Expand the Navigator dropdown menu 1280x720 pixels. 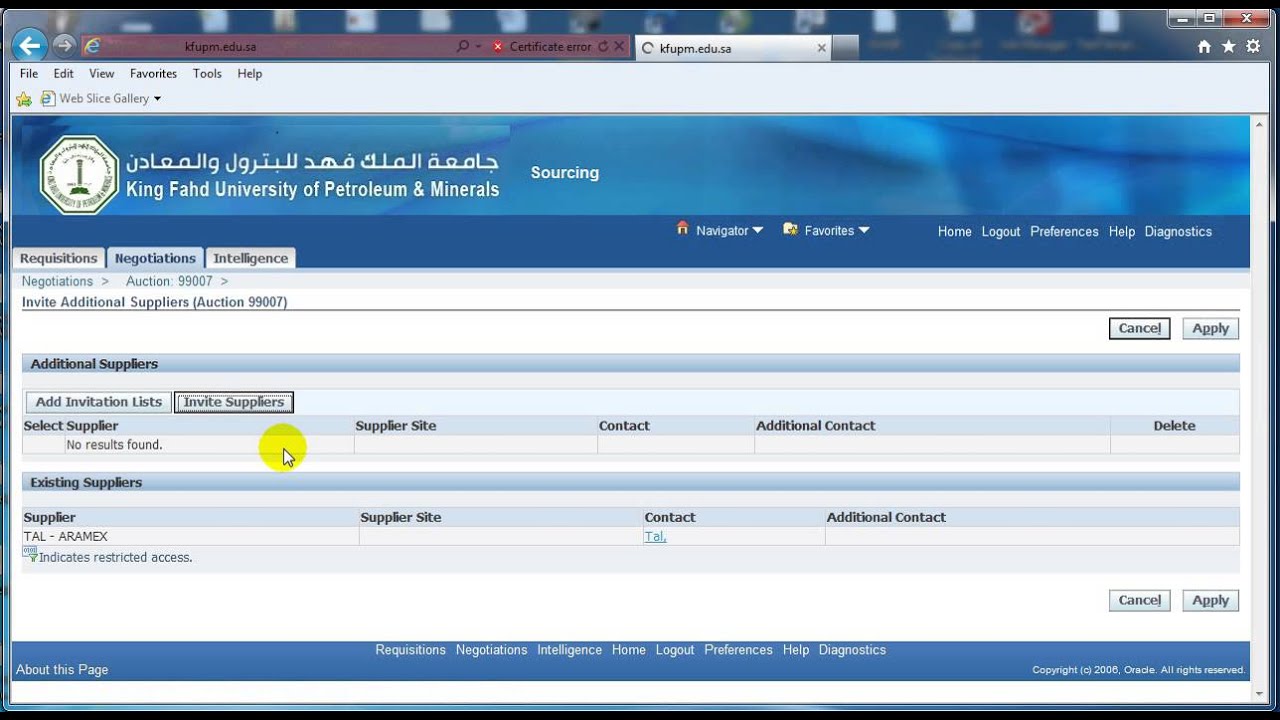point(757,230)
